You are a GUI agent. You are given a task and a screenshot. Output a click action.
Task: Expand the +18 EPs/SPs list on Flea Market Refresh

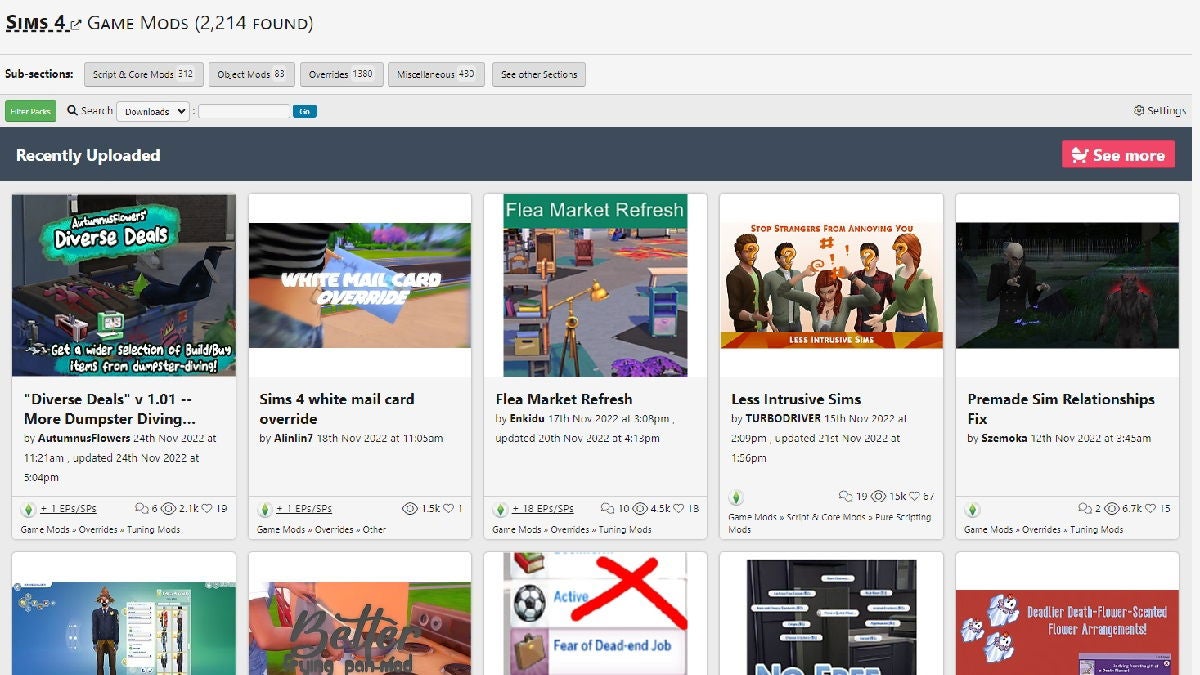coord(543,508)
